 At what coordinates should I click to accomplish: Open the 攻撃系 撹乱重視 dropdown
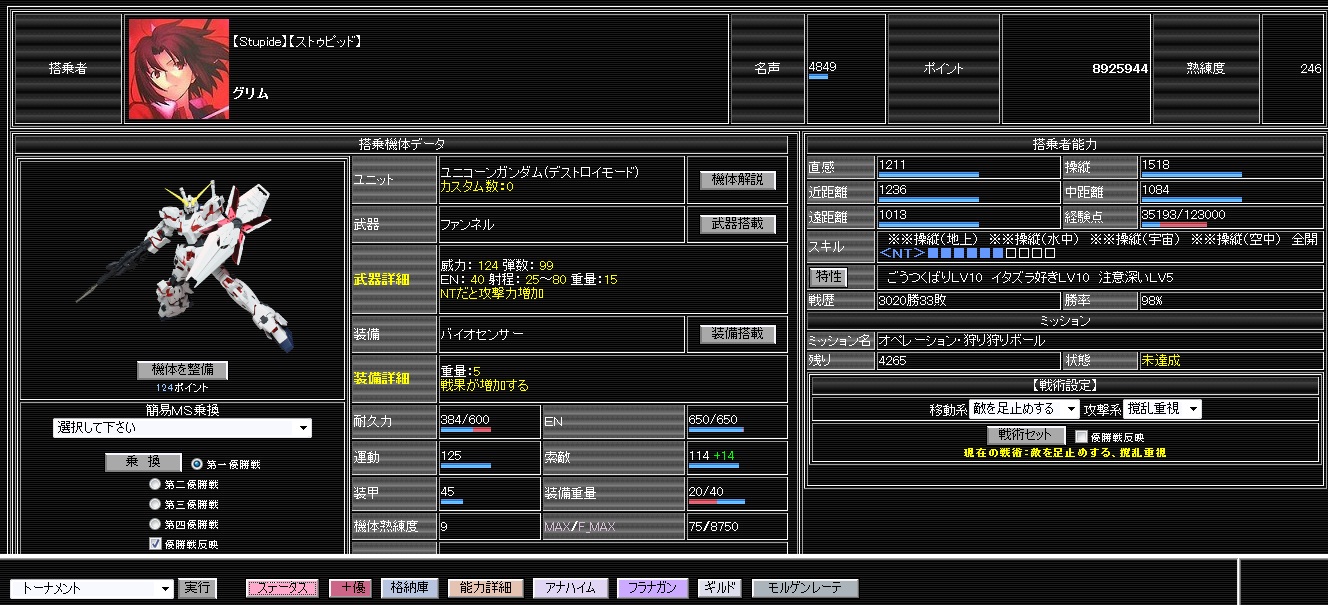tap(1162, 409)
